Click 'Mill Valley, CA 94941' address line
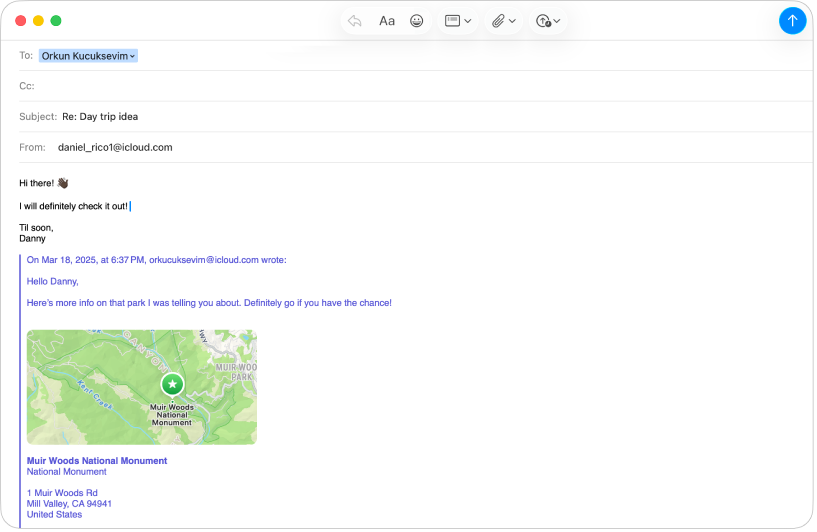 [x=69, y=505]
